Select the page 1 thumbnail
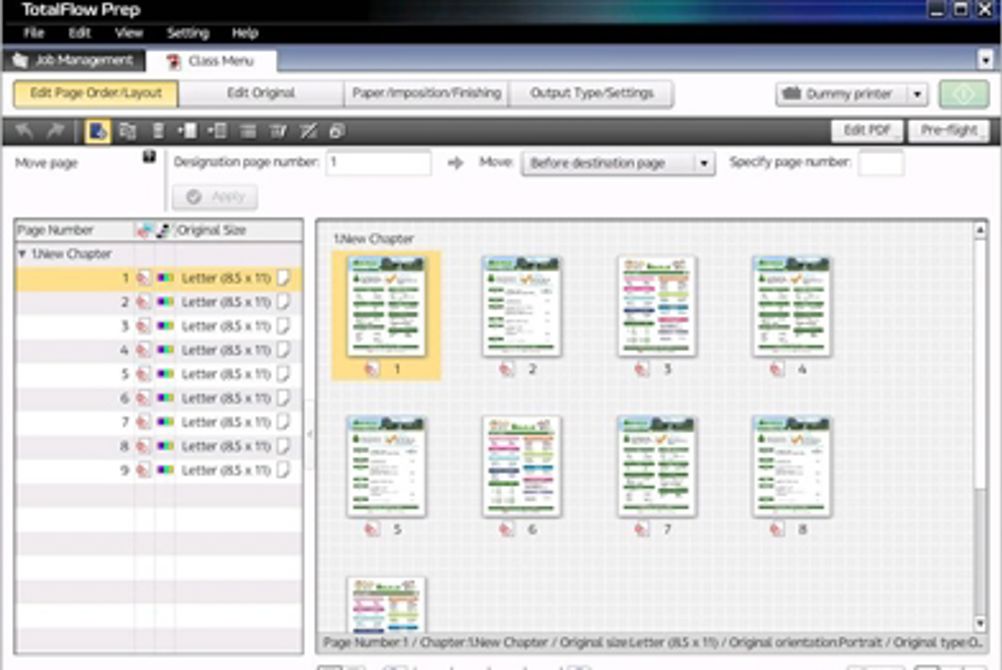Image resolution: width=1002 pixels, height=670 pixels. 387,306
